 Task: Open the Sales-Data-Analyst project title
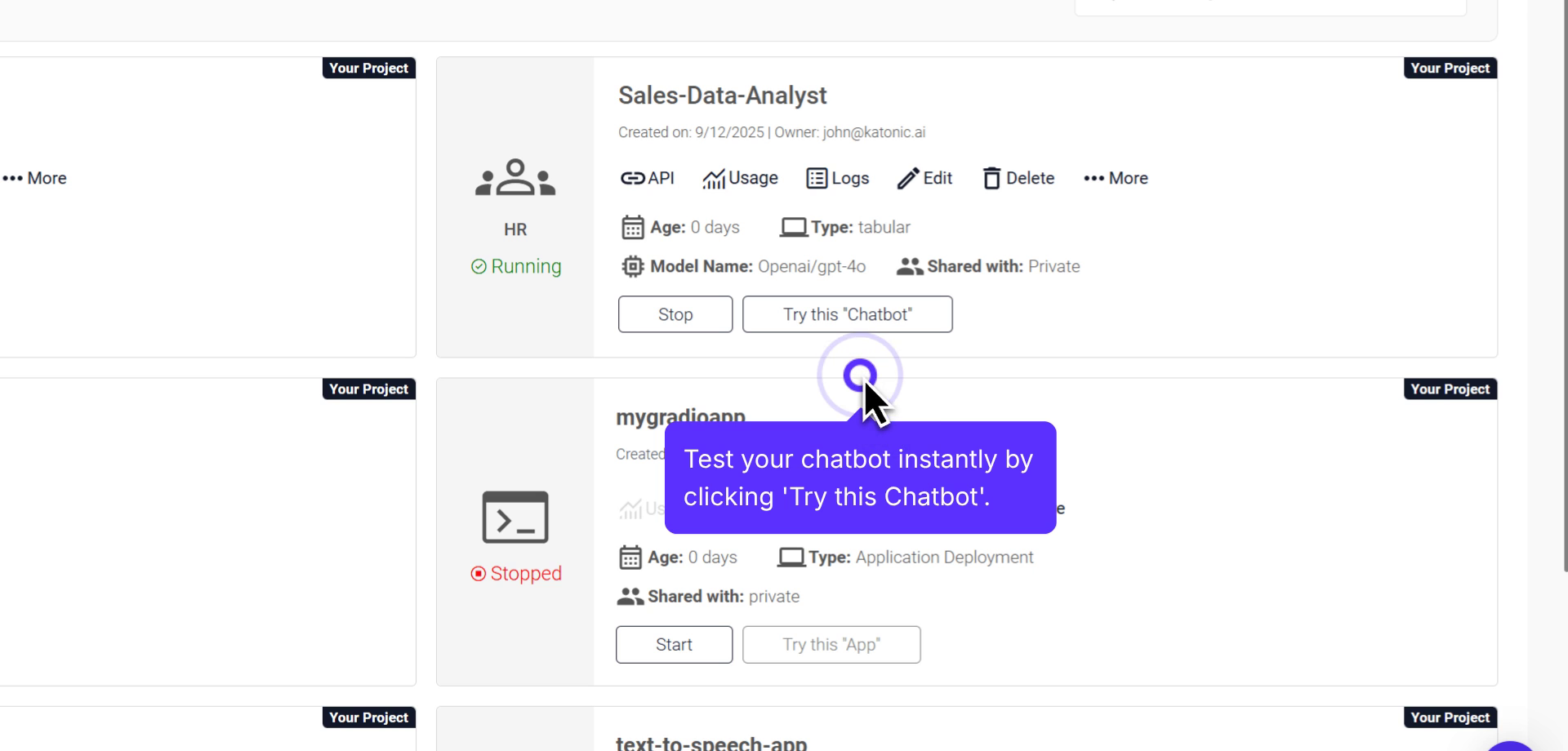[722, 96]
